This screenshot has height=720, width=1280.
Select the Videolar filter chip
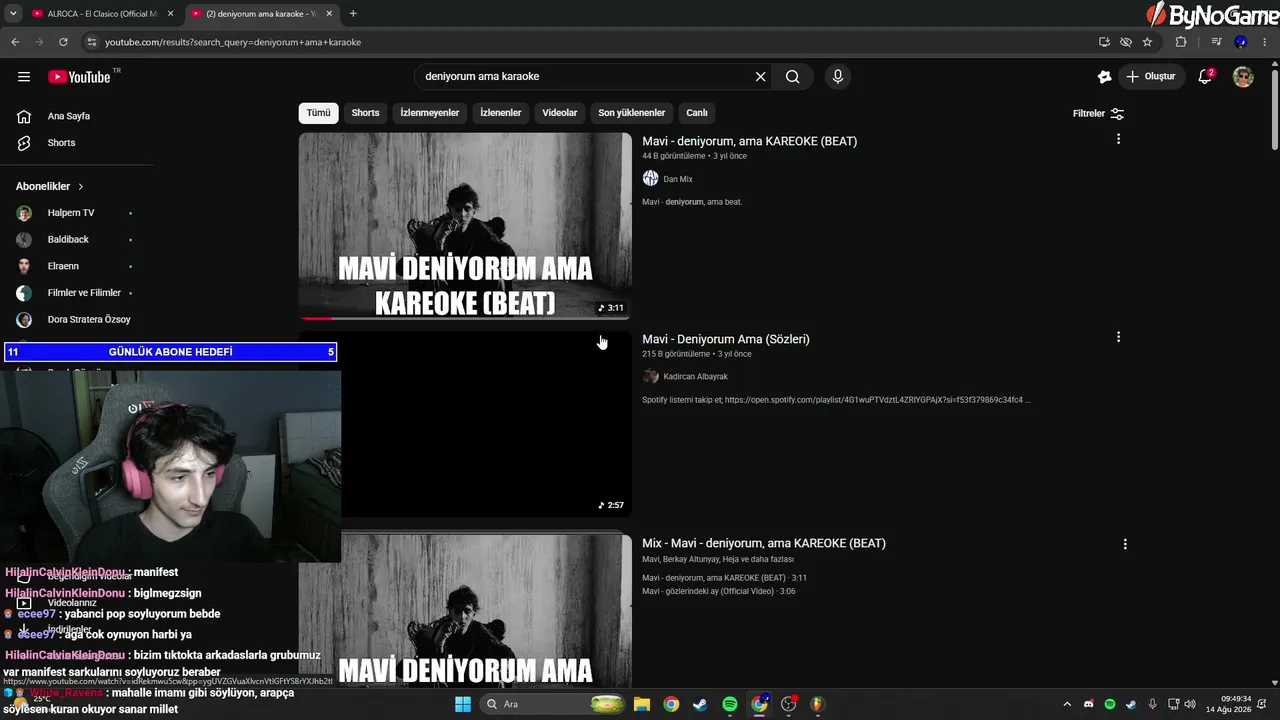560,113
